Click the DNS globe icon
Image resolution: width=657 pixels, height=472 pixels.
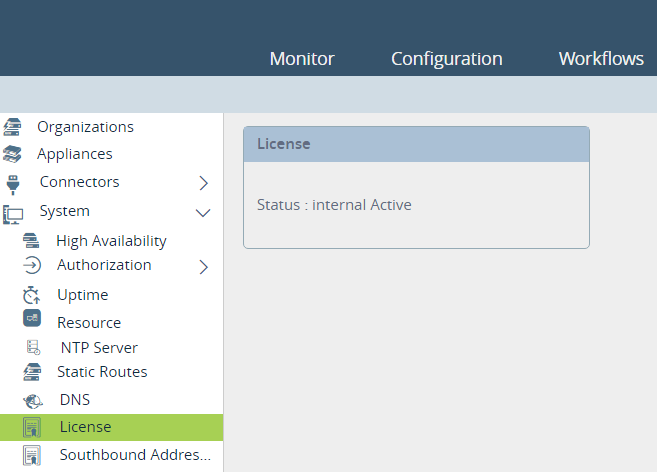33,401
